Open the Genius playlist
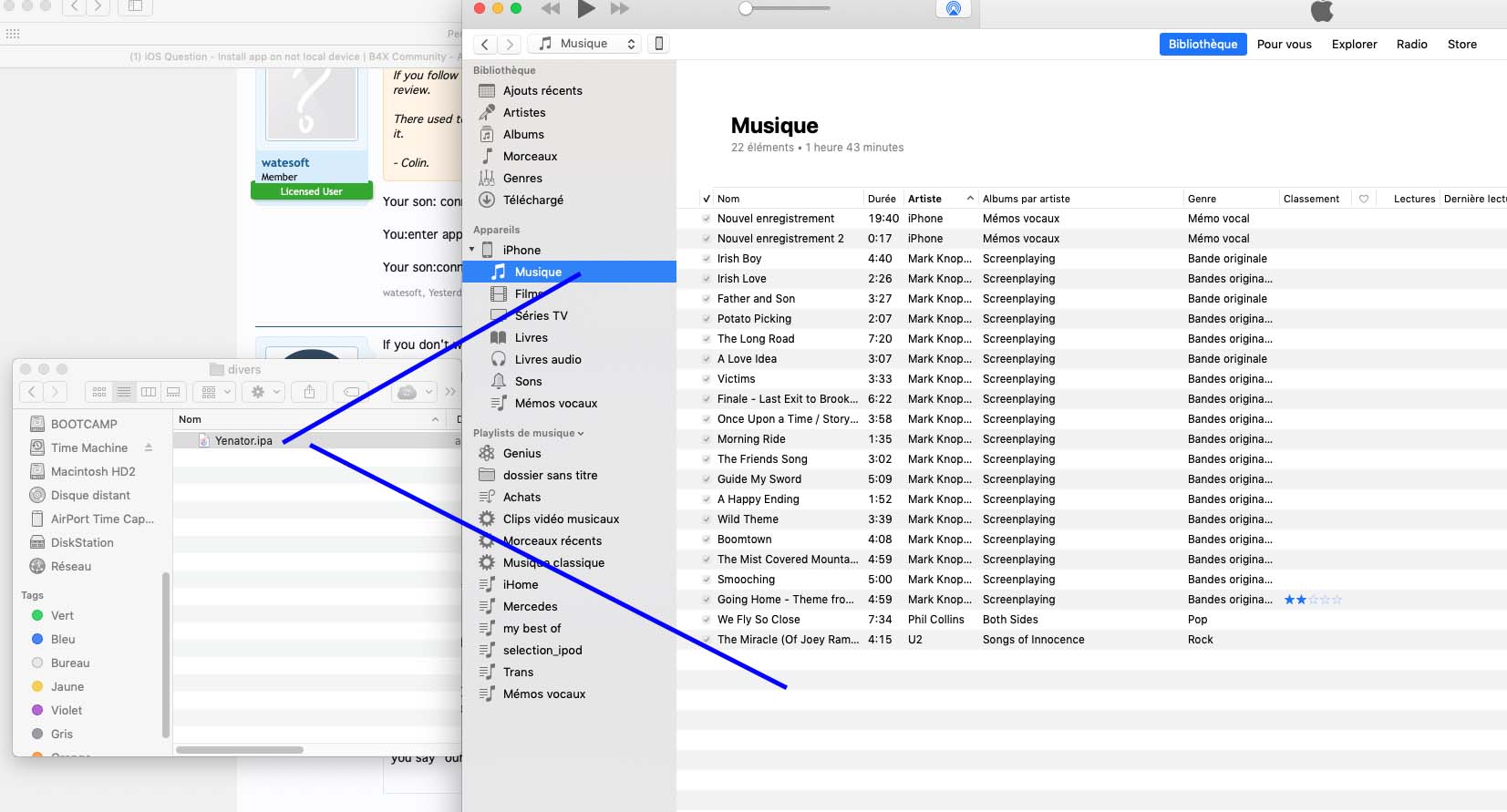This screenshot has width=1507, height=812. pyautogui.click(x=521, y=453)
